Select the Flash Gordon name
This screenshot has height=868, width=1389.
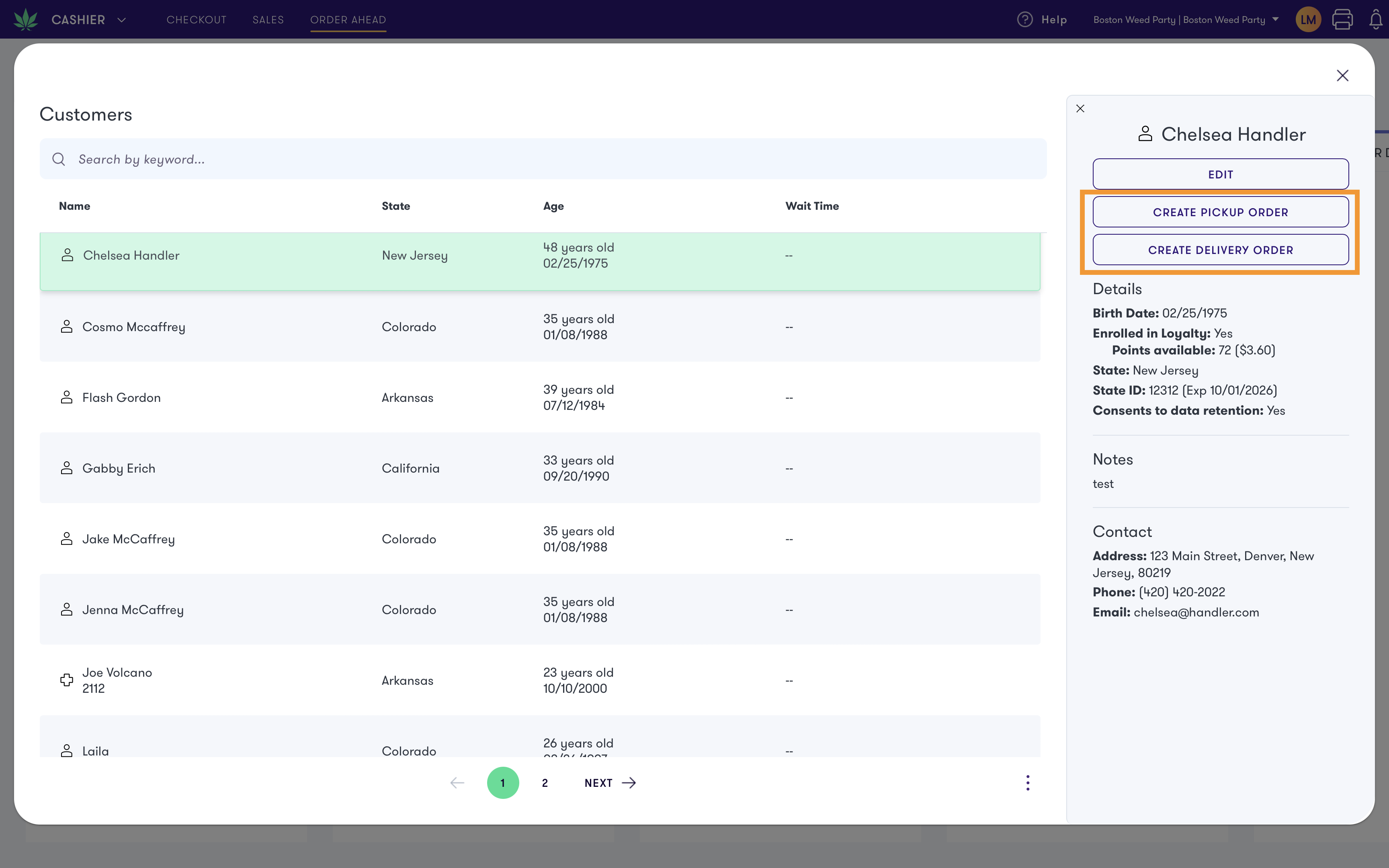(x=121, y=397)
